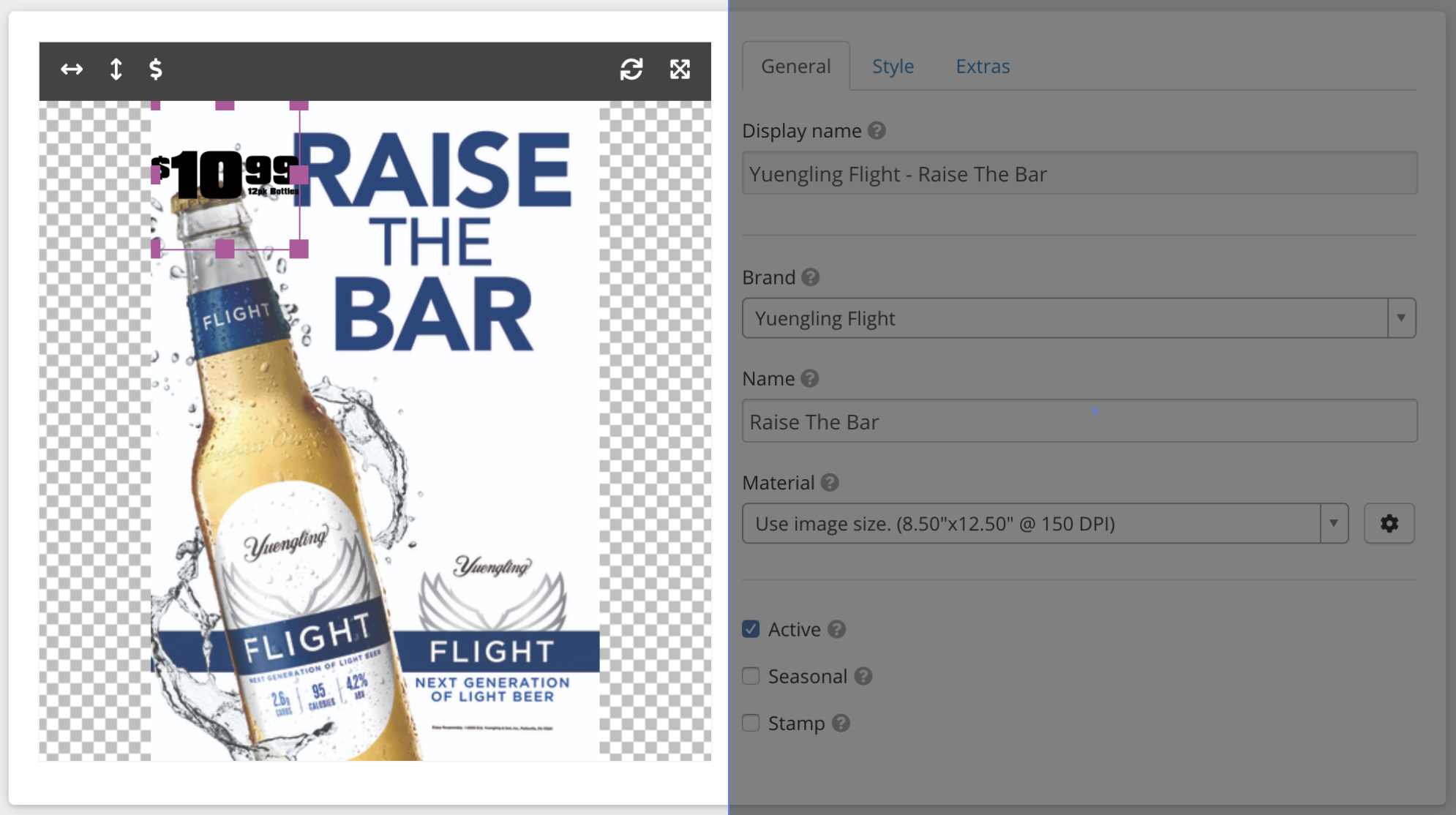Select the $10.99 price overlay on poster
This screenshot has width=1456, height=815.
(225, 175)
